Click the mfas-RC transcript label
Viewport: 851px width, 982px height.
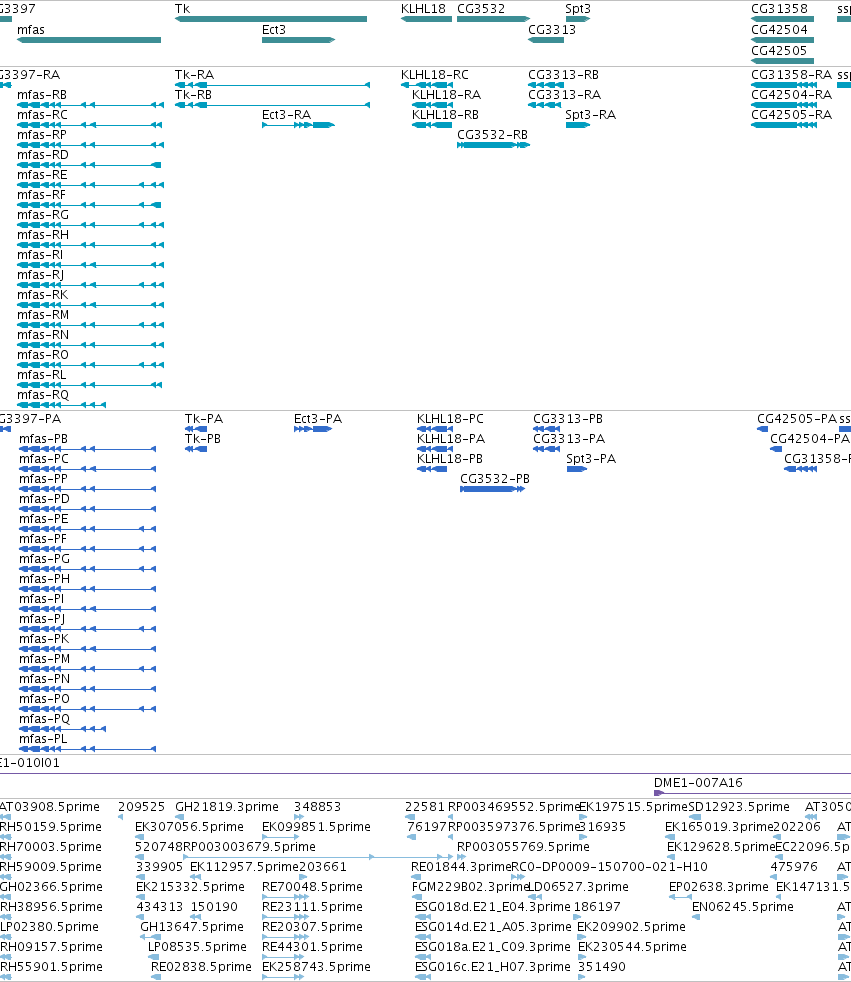[43, 115]
